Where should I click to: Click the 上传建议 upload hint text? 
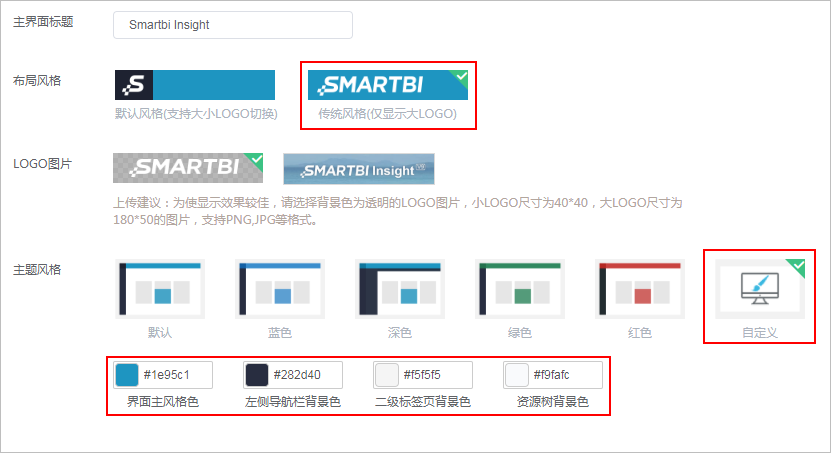pyautogui.click(x=397, y=211)
